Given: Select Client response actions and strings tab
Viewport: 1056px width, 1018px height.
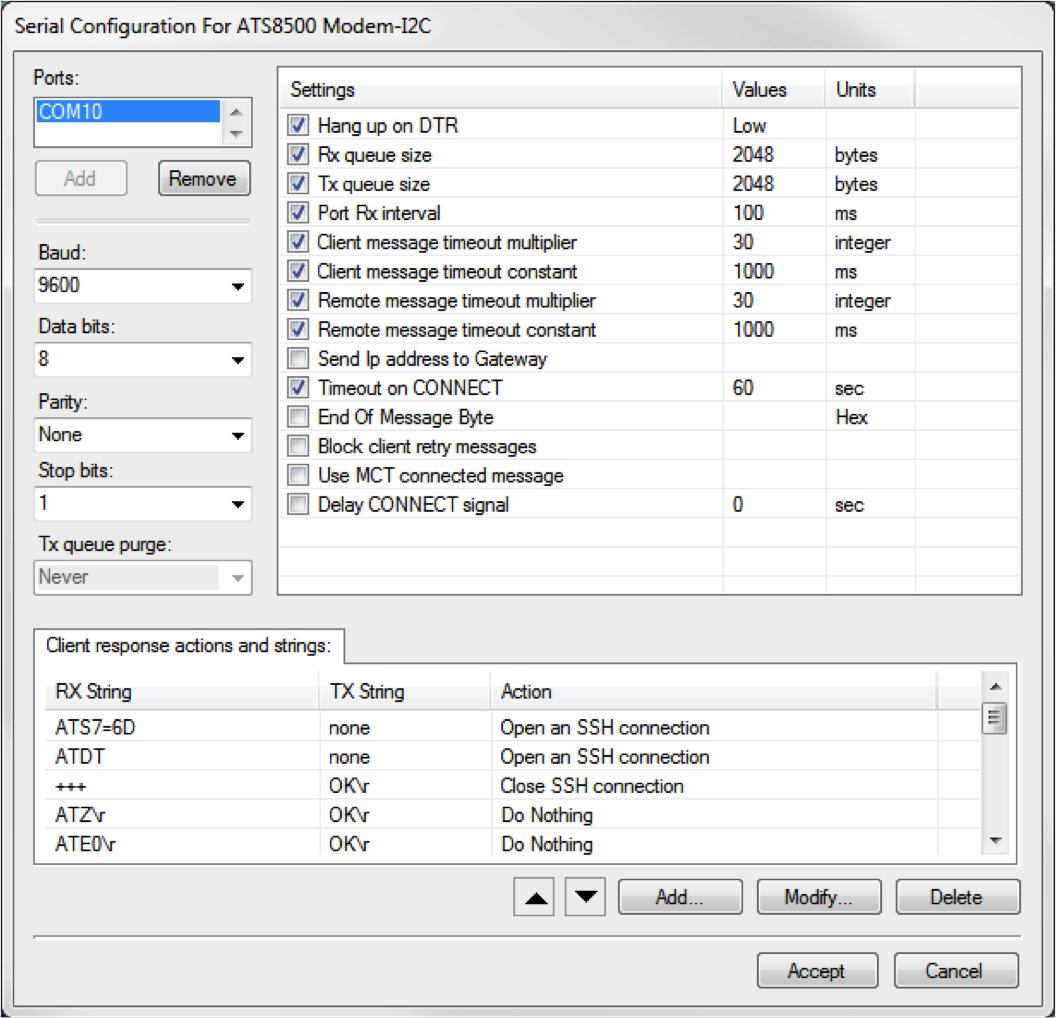Looking at the screenshot, I should pyautogui.click(x=188, y=646).
